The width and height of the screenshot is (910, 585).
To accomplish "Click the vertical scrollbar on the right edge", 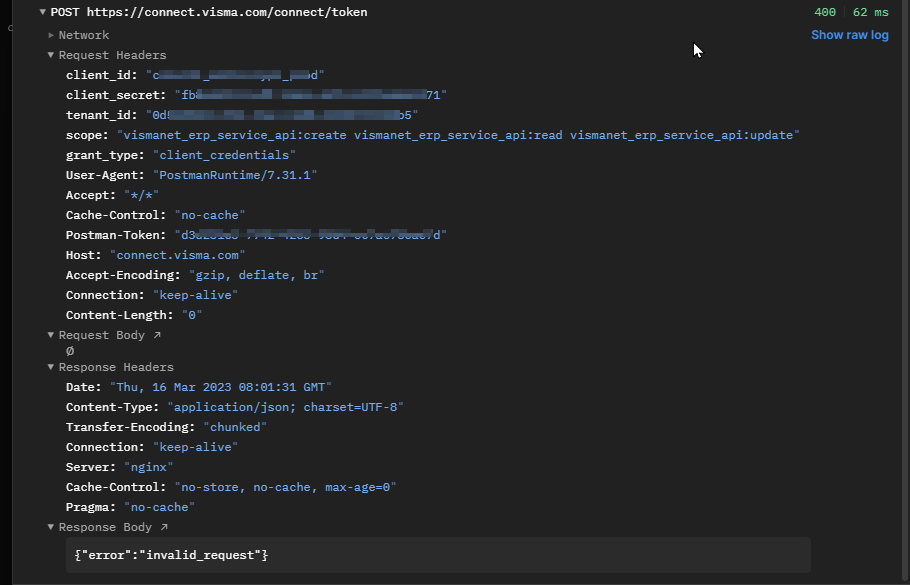I will (905, 290).
